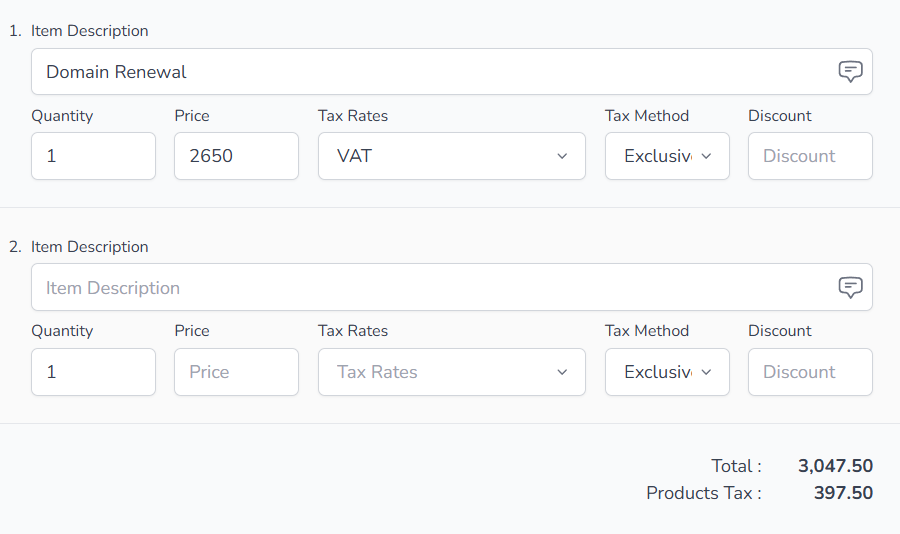Open the empty Tax Rates dropdown of item 2
Viewport: 900px width, 534px height.
[x=452, y=372]
